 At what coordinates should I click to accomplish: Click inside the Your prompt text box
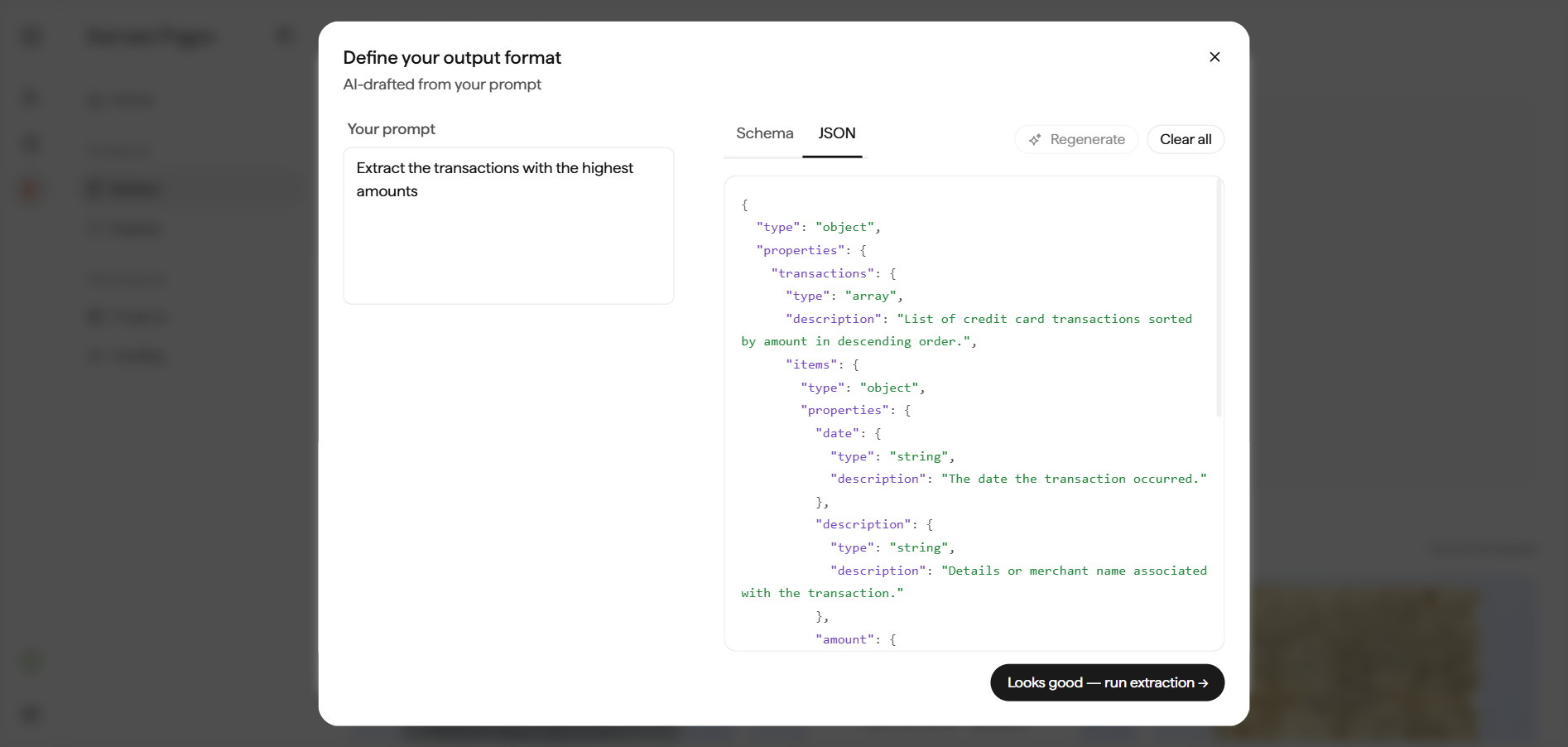pyautogui.click(x=508, y=225)
